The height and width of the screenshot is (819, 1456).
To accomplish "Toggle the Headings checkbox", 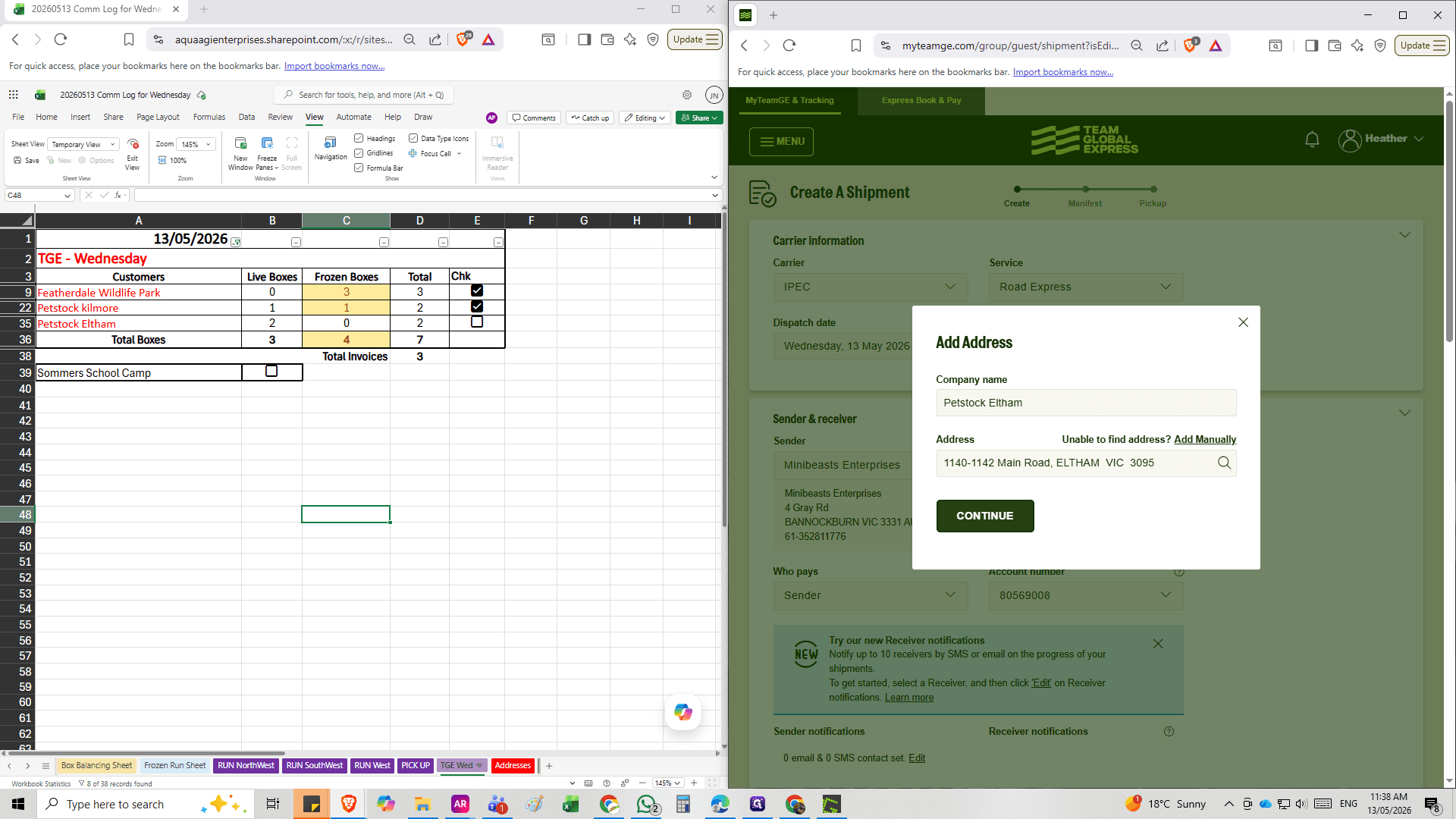I will [359, 138].
